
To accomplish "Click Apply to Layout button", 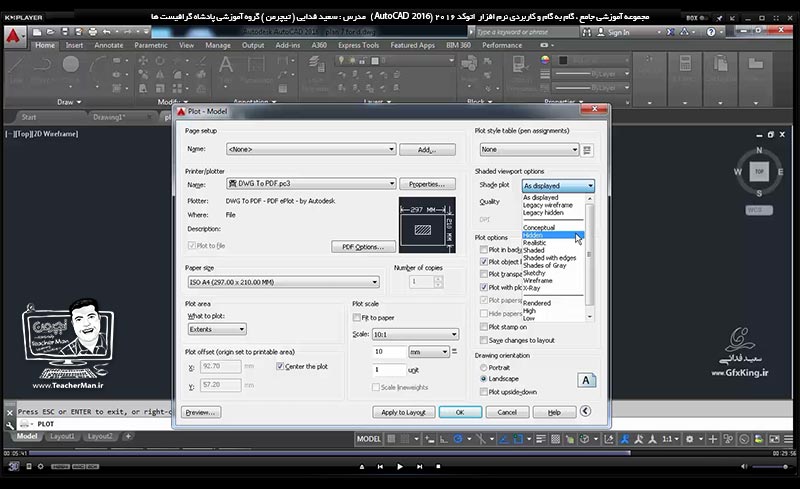I will coord(403,412).
